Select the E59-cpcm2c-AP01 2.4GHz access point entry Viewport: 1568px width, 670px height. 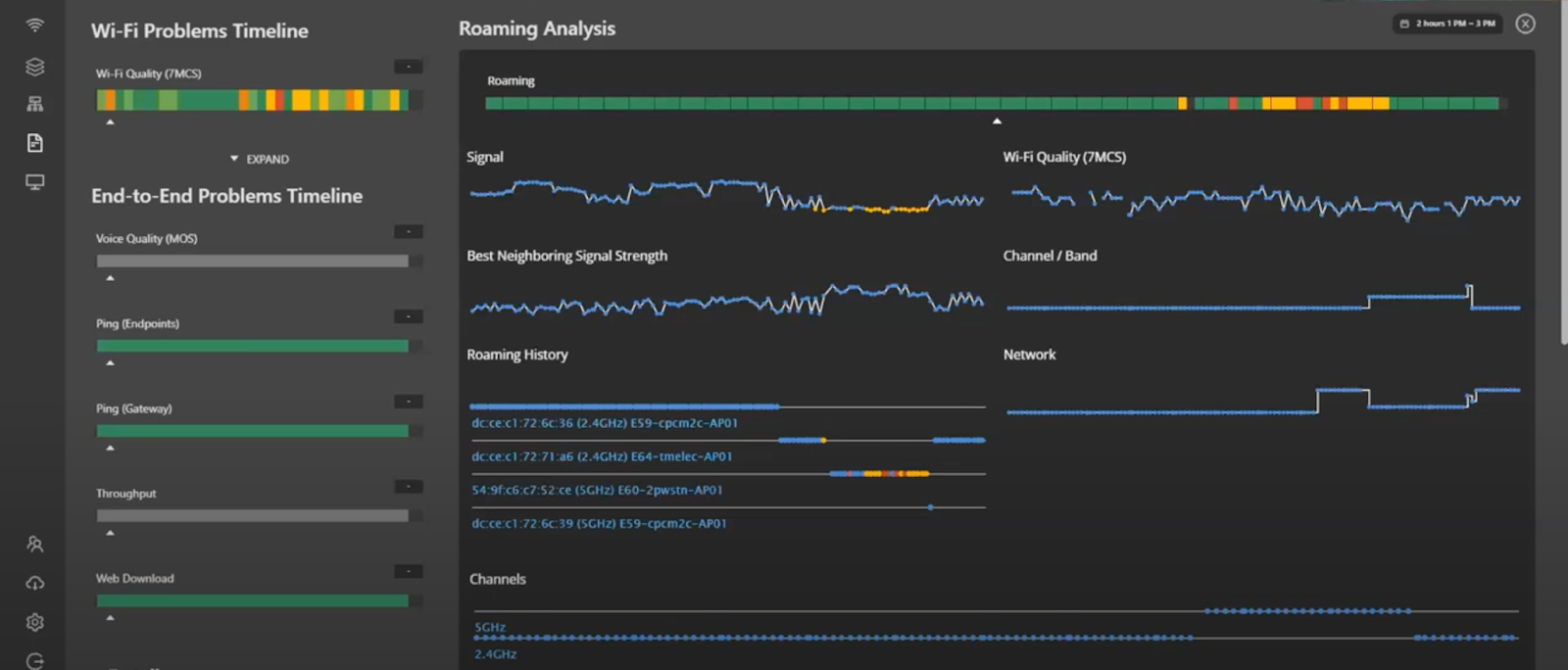click(x=604, y=423)
